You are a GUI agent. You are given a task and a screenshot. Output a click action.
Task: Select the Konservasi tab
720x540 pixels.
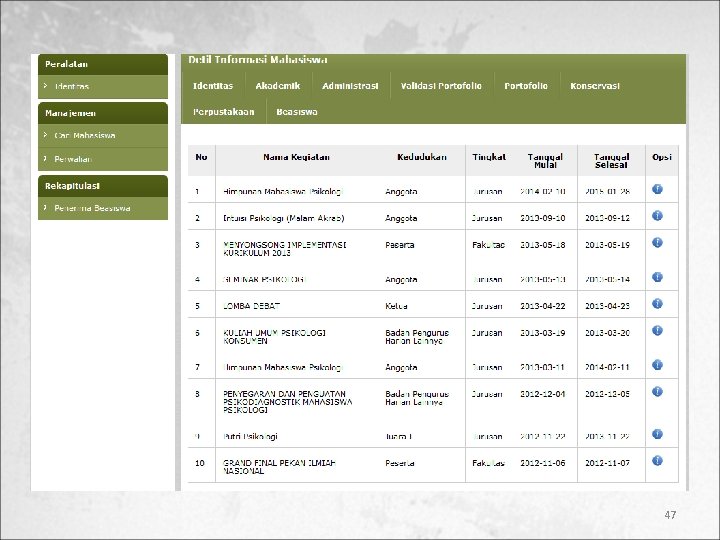click(595, 86)
